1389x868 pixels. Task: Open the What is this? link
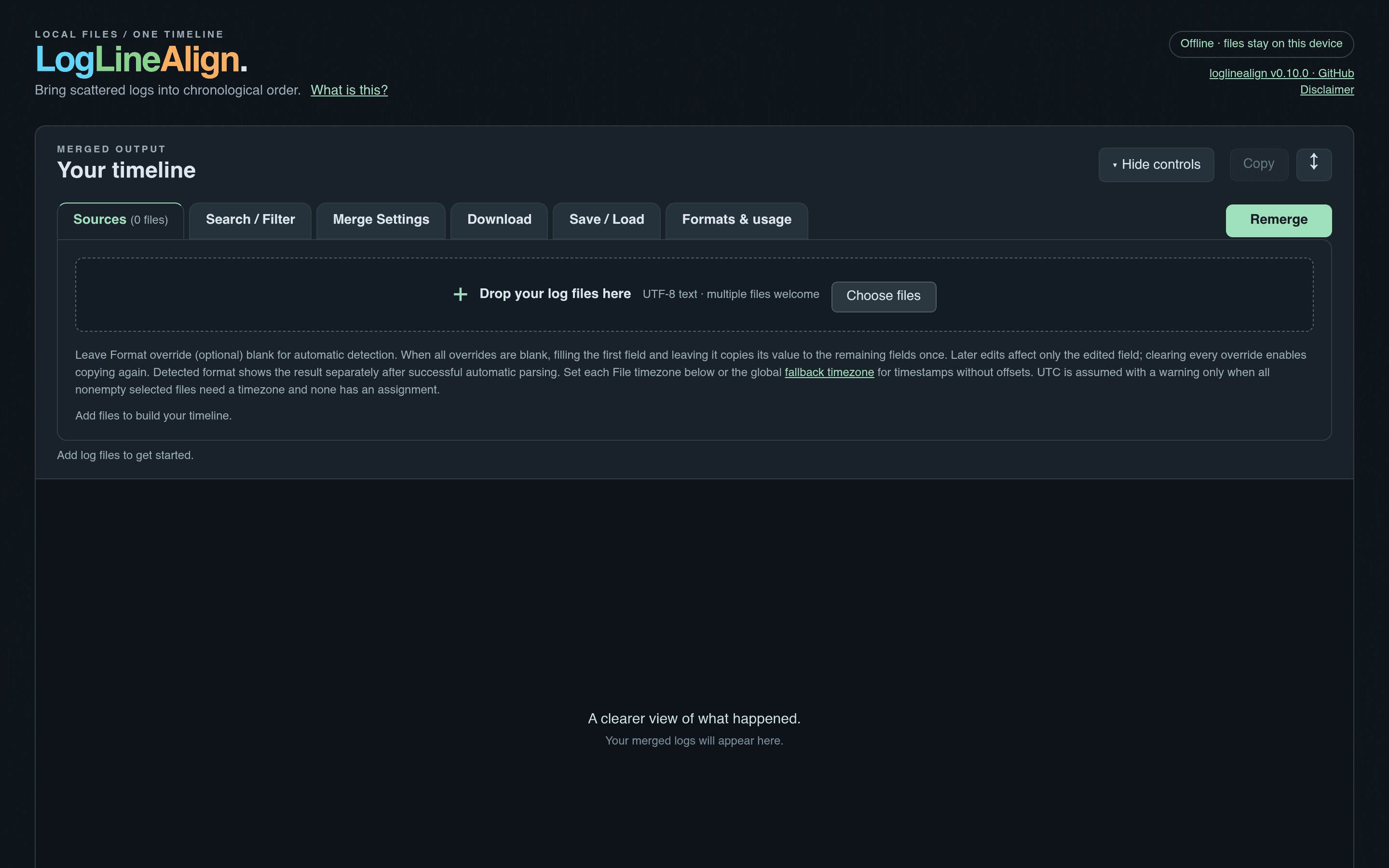(349, 90)
